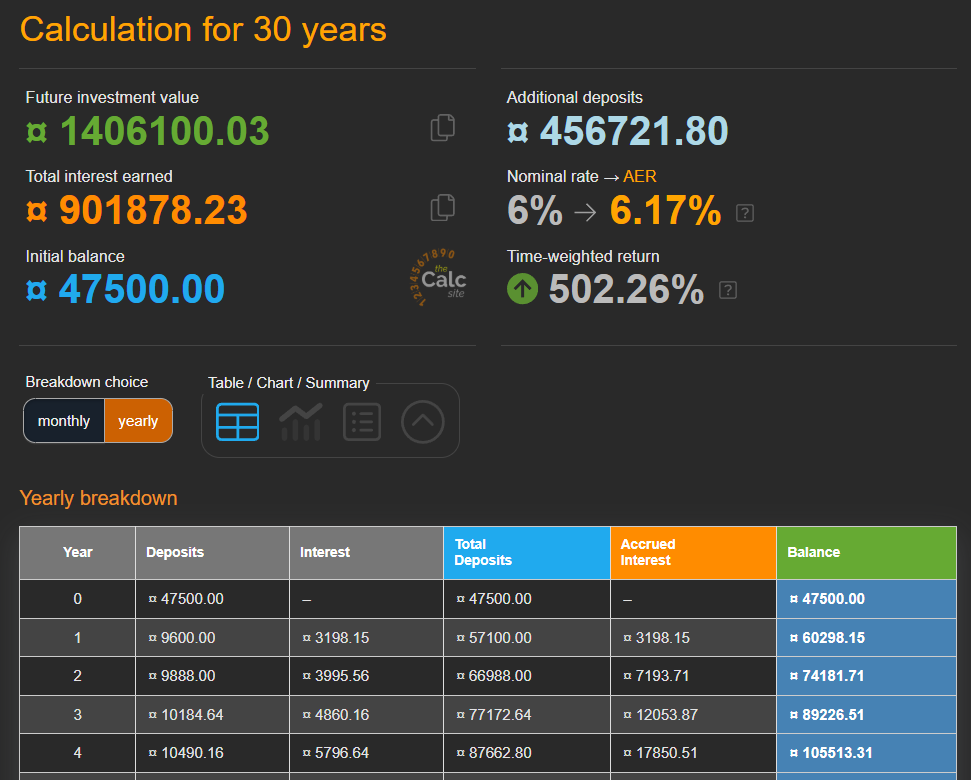The image size is (971, 780).
Task: Switch breakdown to monthly
Action: [x=63, y=420]
